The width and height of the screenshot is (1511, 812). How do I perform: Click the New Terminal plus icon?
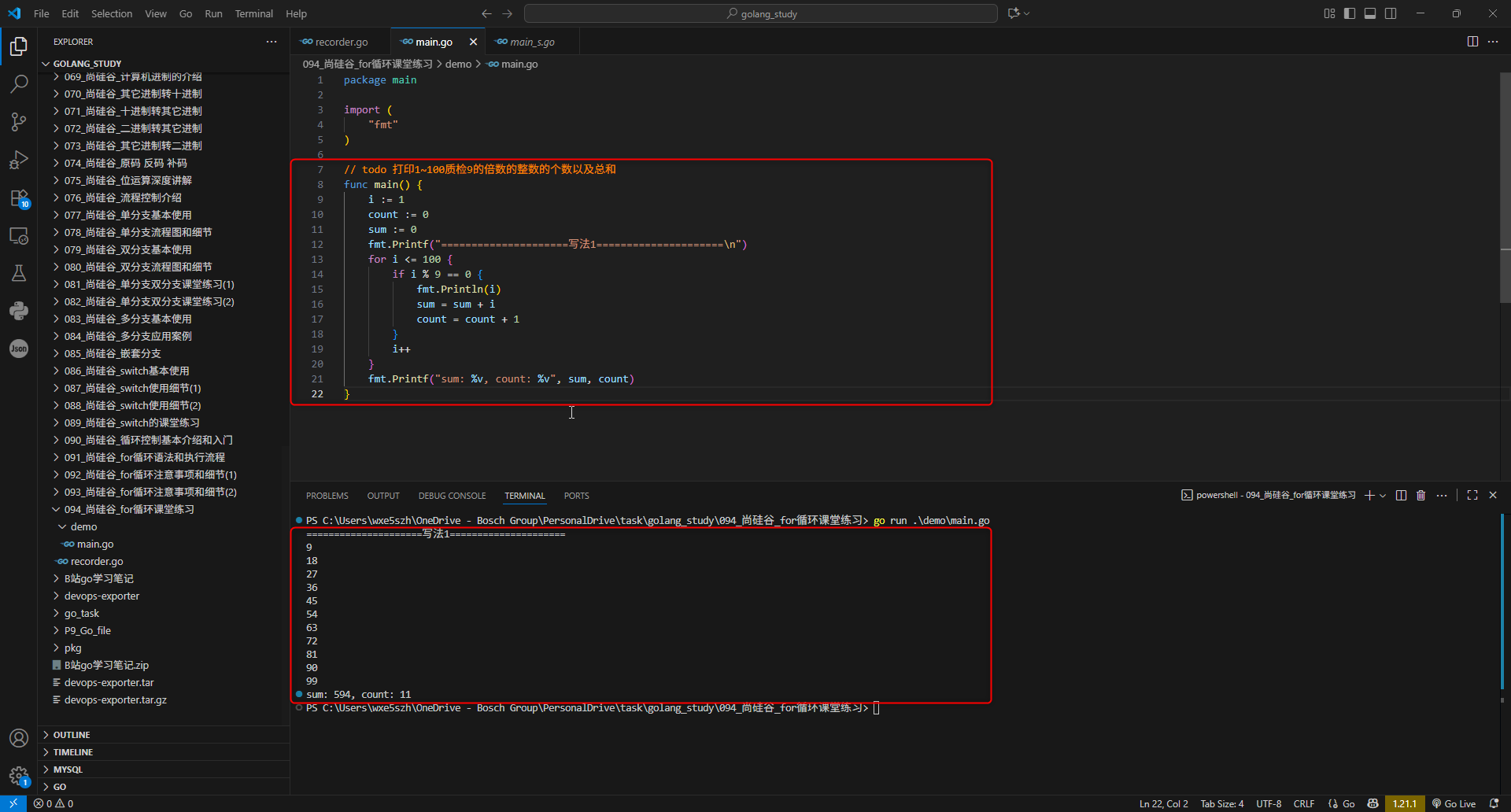(x=1369, y=495)
